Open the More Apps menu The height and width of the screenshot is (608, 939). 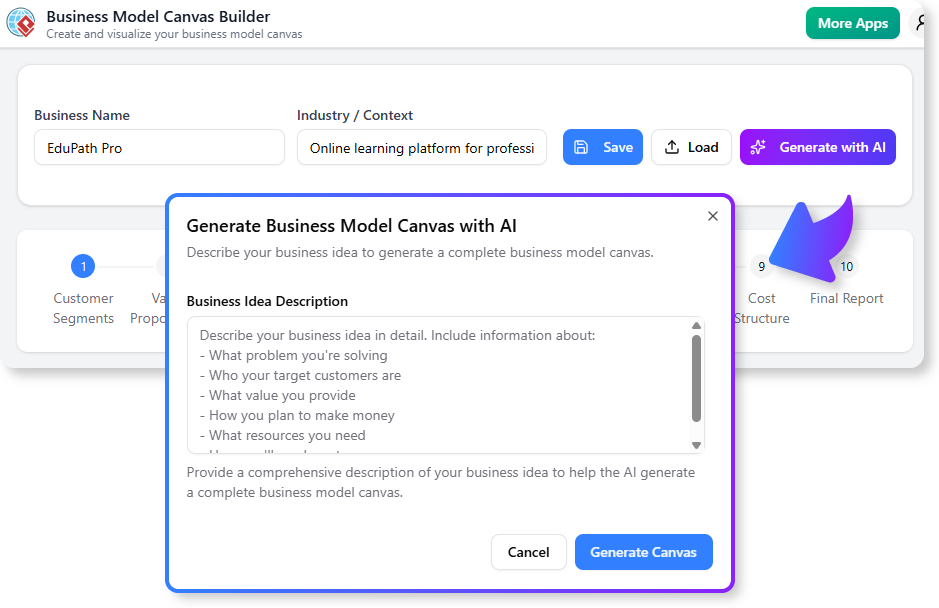coord(852,22)
